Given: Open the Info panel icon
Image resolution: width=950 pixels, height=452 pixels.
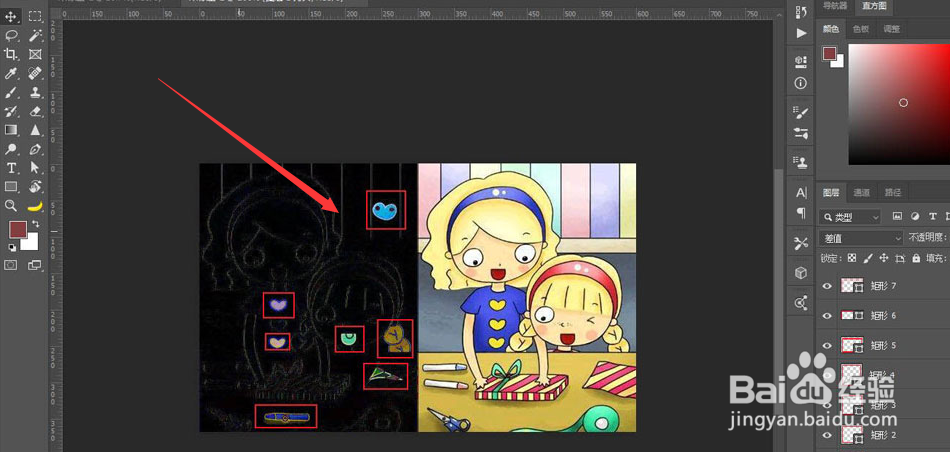Looking at the screenshot, I should tap(801, 82).
